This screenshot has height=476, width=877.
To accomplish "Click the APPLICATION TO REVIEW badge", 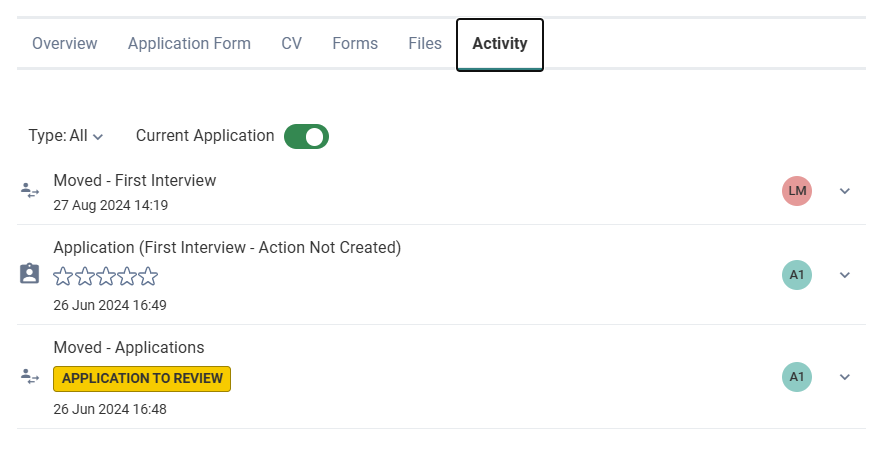I will [x=142, y=379].
